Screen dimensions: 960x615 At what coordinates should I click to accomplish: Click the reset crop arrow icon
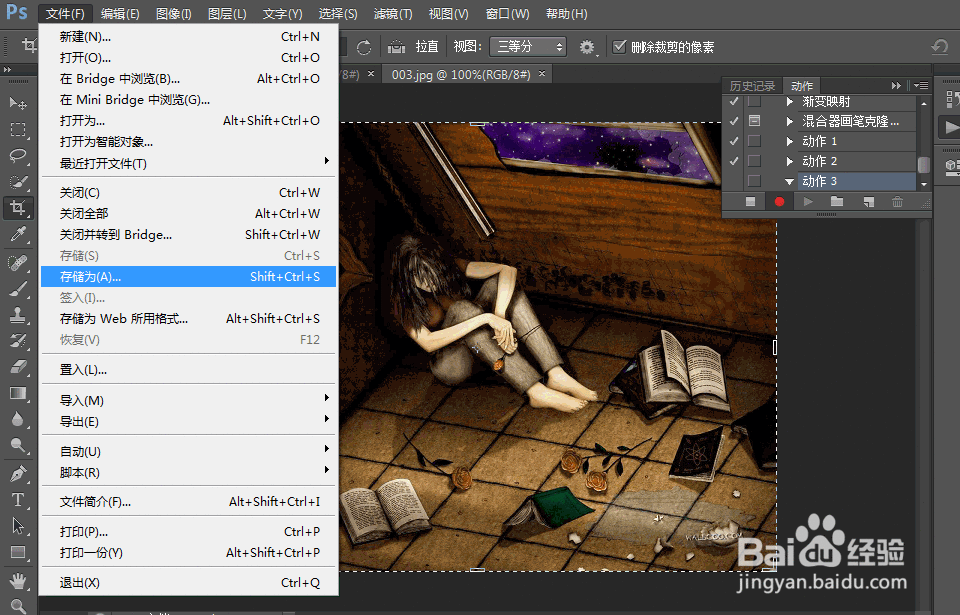point(939,47)
